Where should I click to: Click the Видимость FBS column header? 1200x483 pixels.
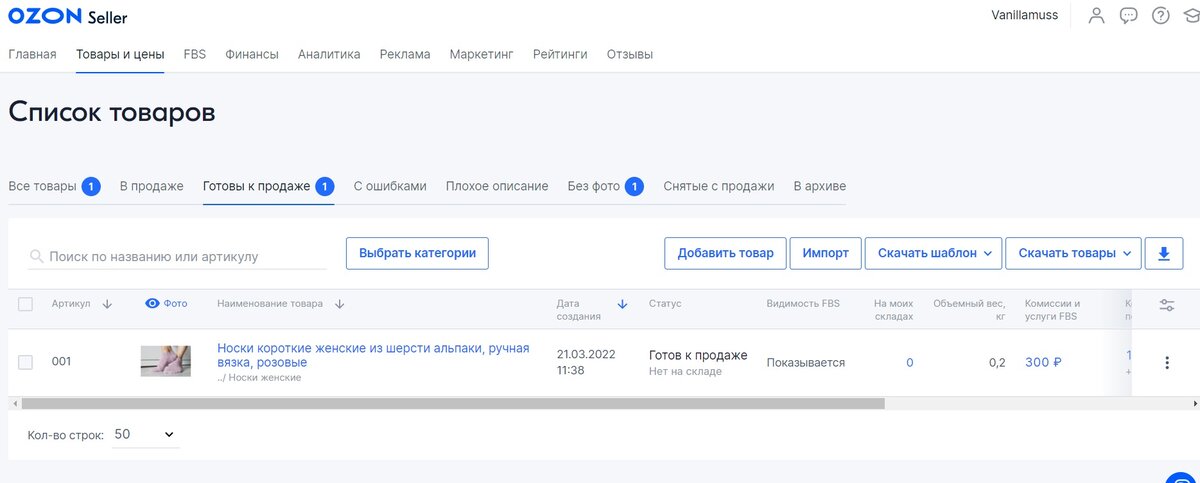[803, 303]
